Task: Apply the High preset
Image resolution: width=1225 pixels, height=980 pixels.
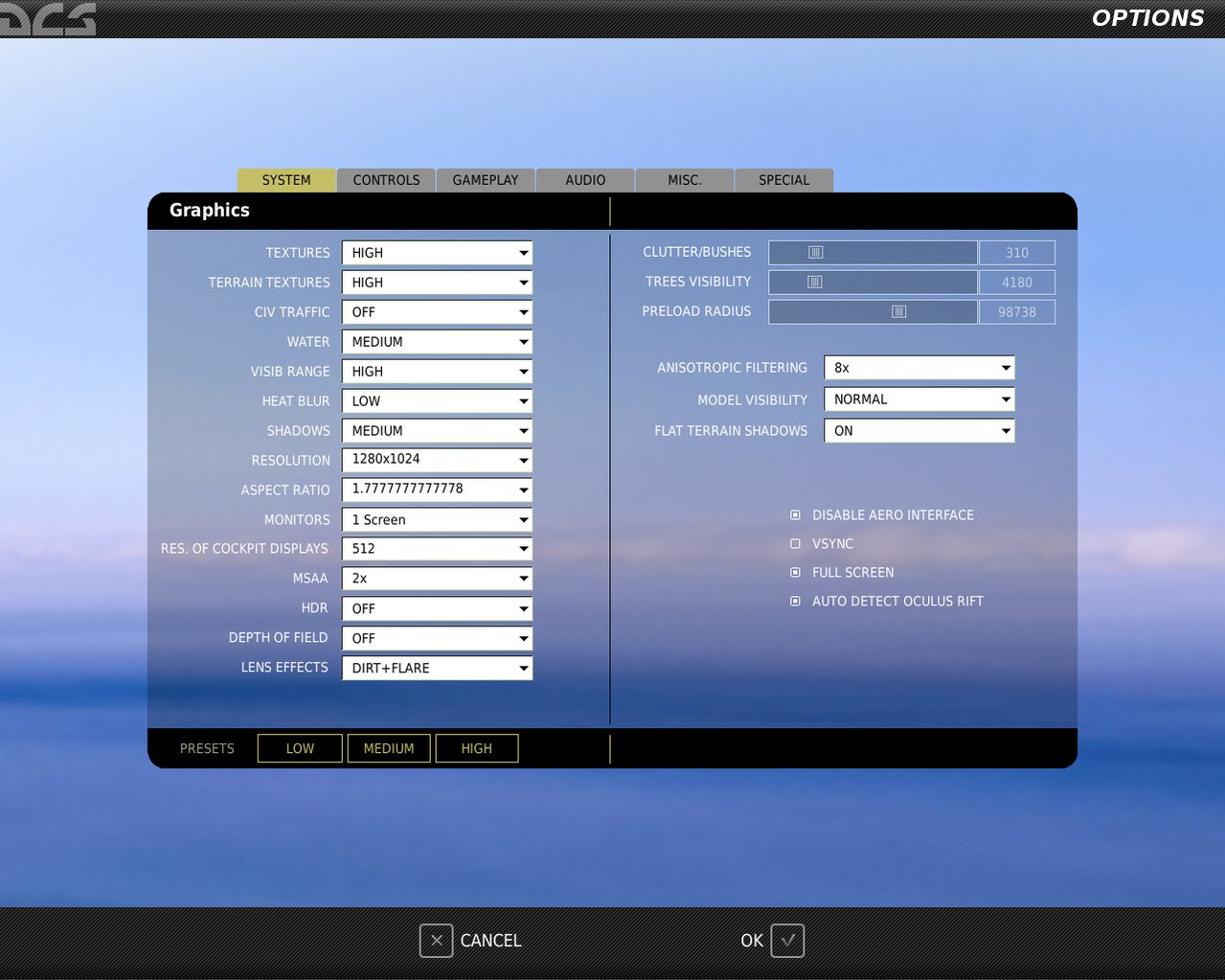Action: [477, 748]
